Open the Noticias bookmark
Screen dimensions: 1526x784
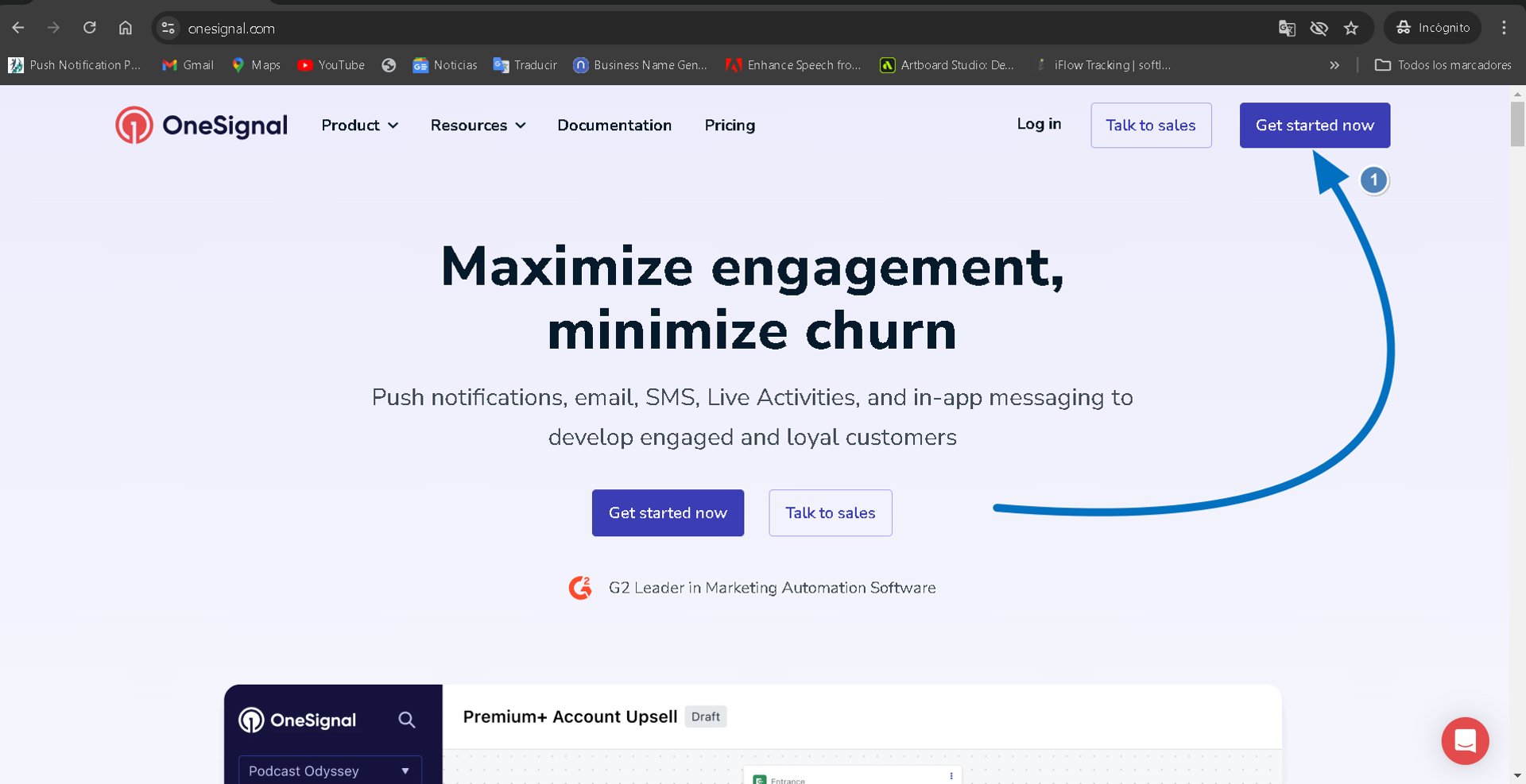click(445, 65)
